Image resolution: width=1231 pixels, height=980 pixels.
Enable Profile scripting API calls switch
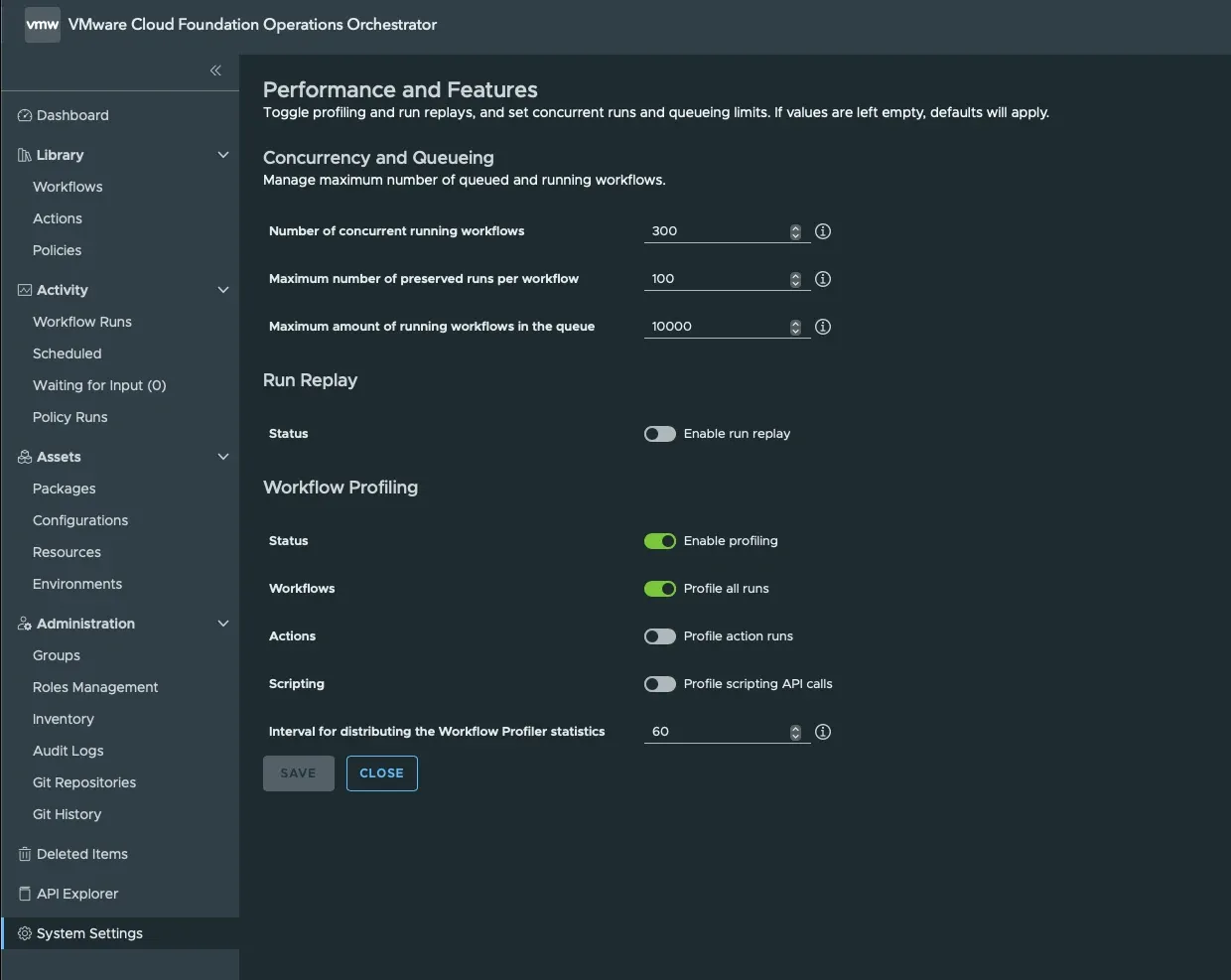(660, 684)
